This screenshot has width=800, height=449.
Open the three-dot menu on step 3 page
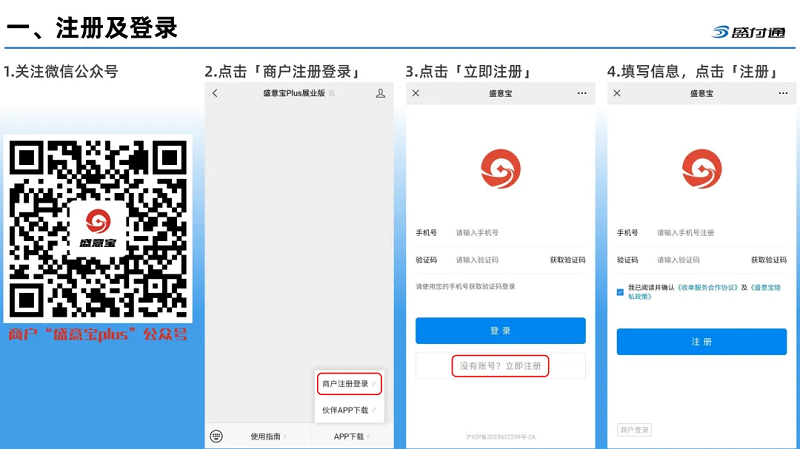tap(582, 93)
